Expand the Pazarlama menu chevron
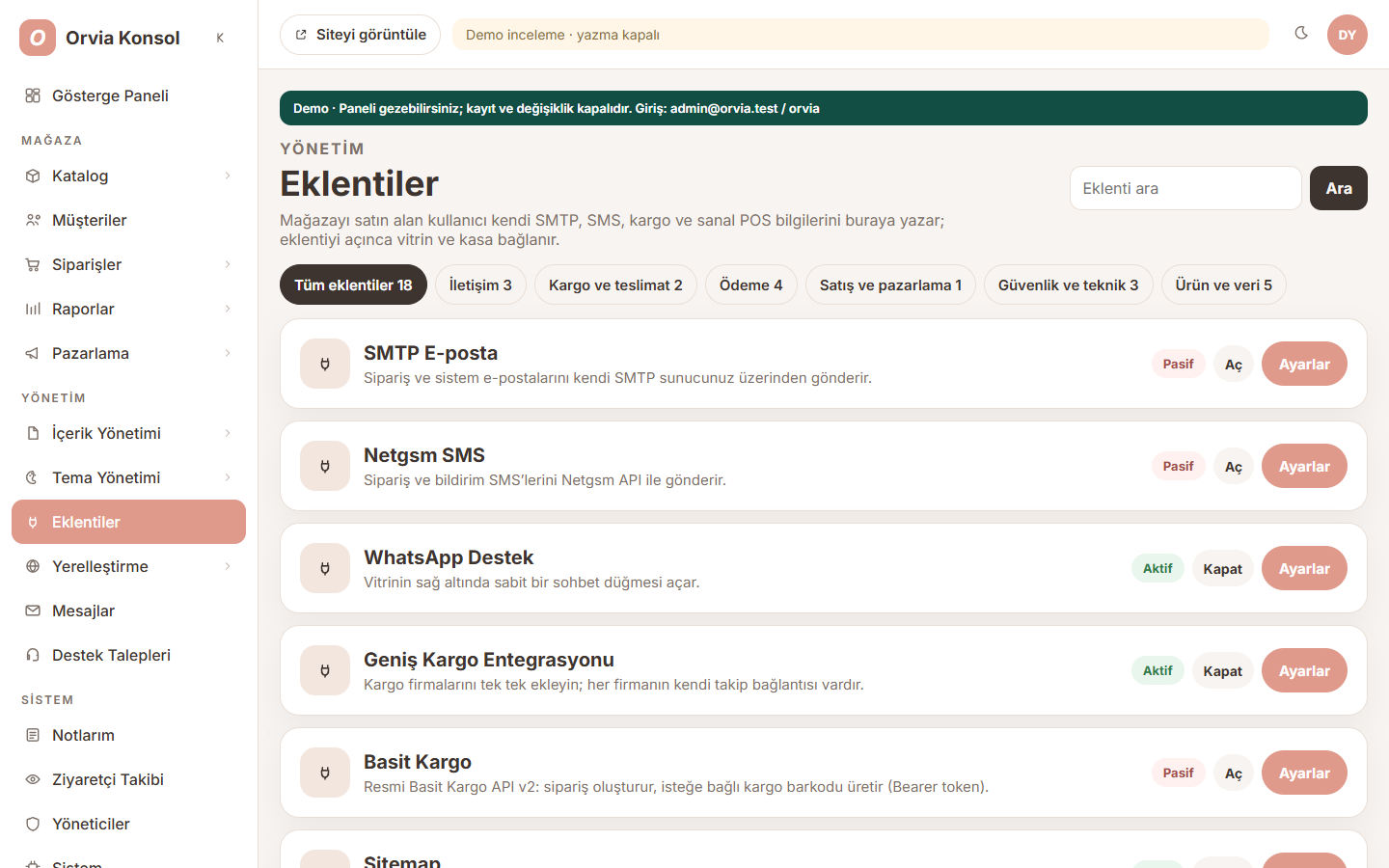 click(228, 353)
